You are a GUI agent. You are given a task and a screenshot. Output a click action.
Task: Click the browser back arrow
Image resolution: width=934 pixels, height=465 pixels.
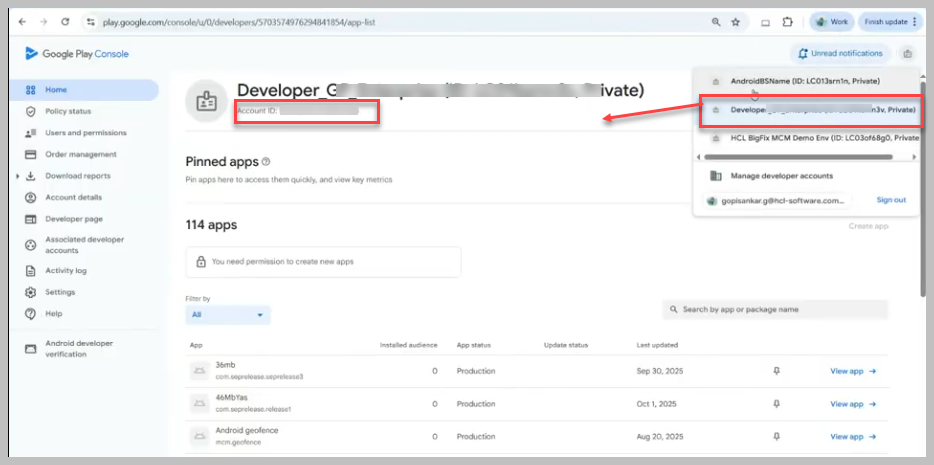coord(22,22)
